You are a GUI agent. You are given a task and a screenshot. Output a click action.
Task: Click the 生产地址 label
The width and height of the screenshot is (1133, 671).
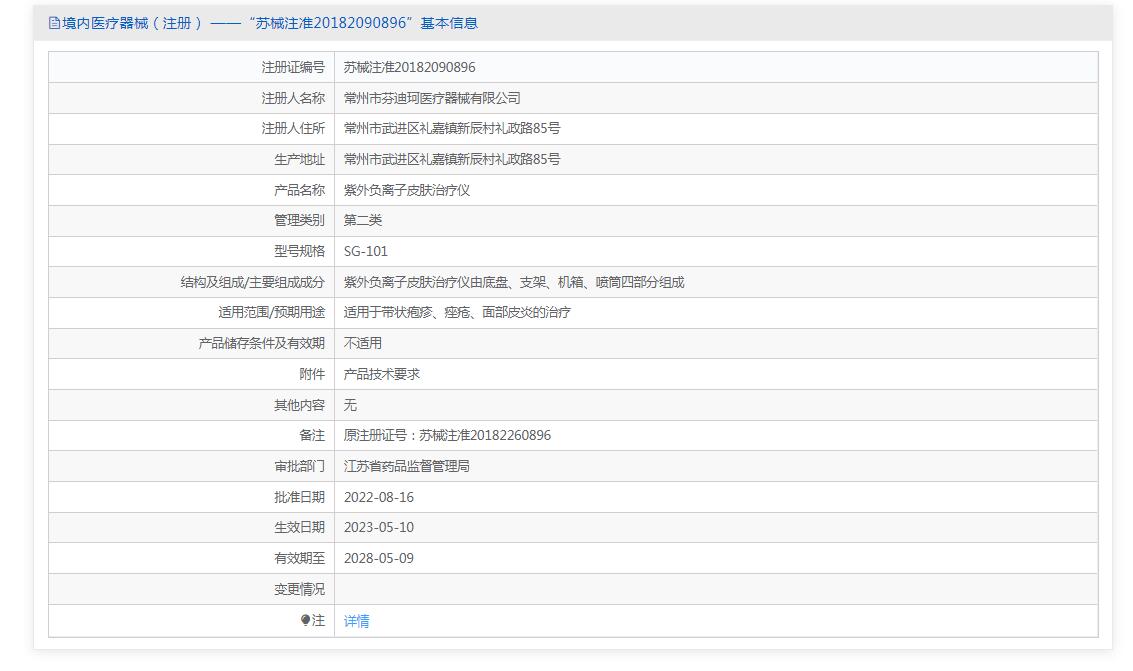pyautogui.click(x=300, y=160)
